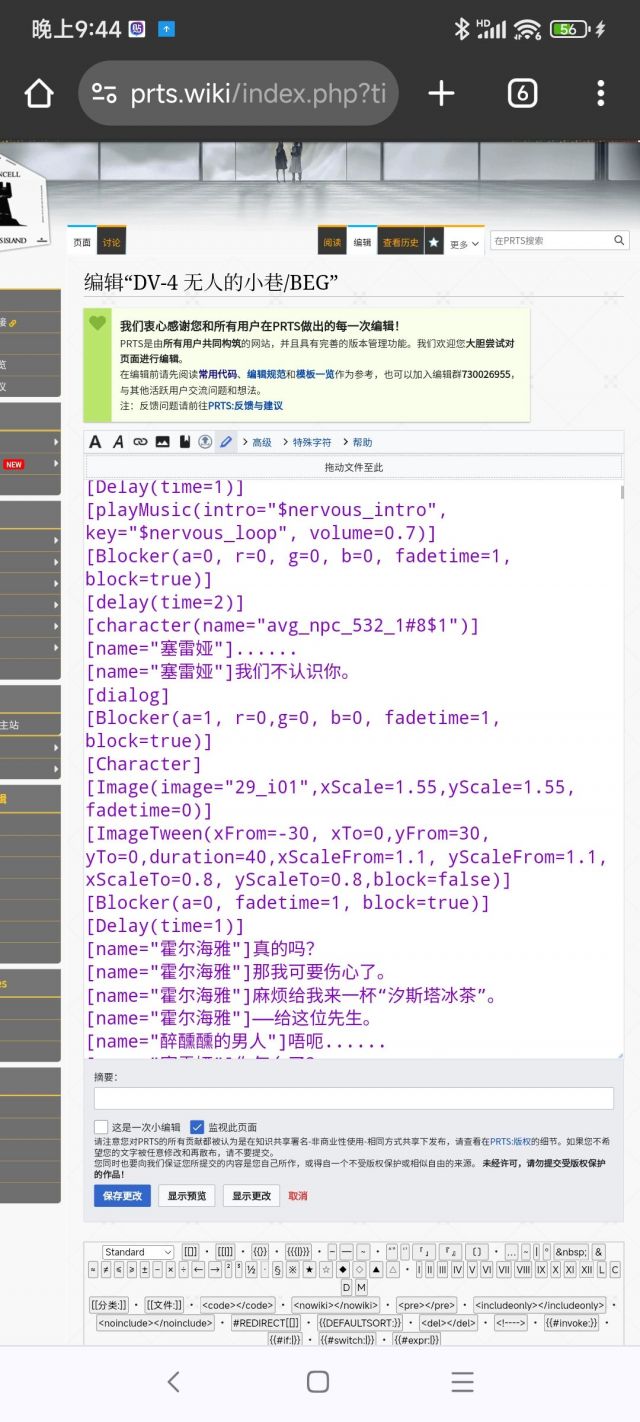
Task: Check the 这是一次小编辑 checkbox
Action: [x=101, y=1127]
